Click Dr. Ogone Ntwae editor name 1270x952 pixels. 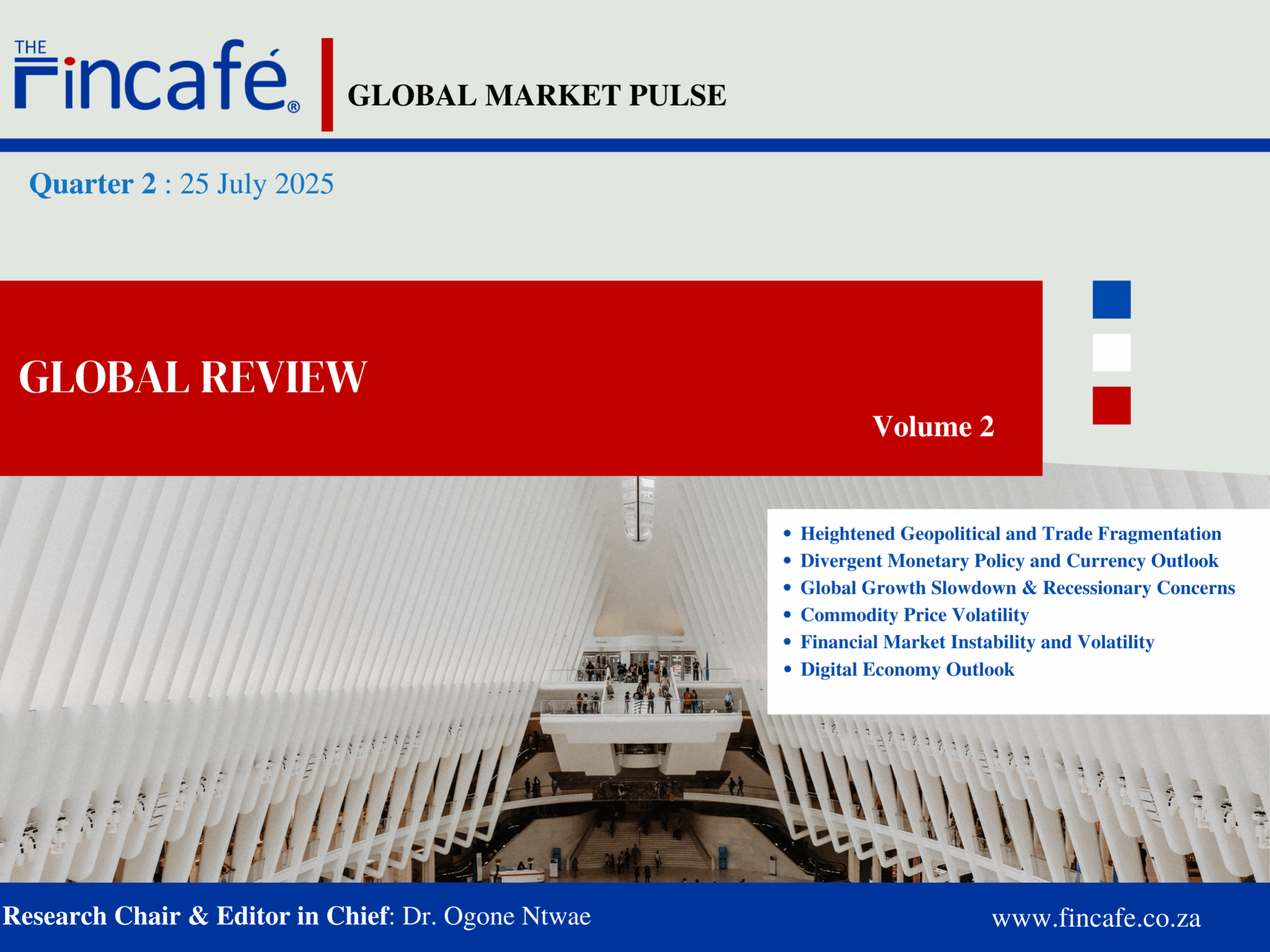coord(496,916)
